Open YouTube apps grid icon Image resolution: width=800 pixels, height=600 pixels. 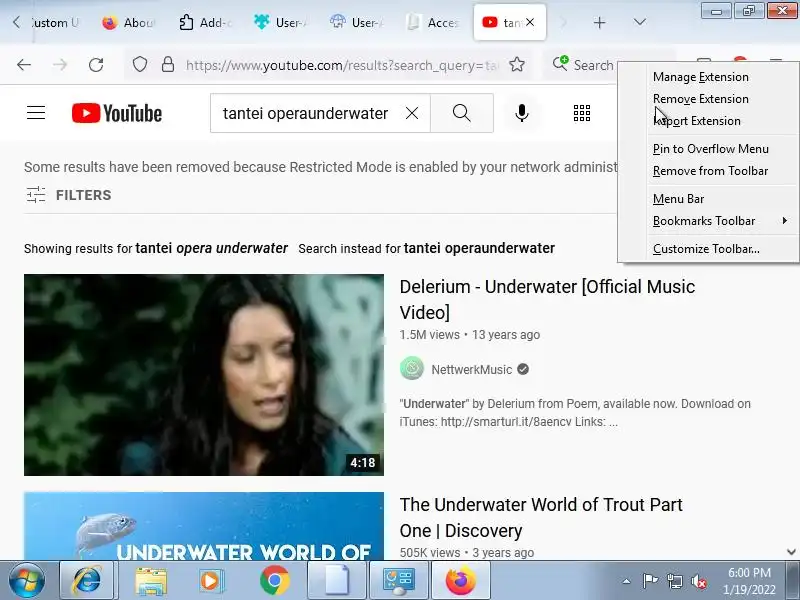click(582, 113)
